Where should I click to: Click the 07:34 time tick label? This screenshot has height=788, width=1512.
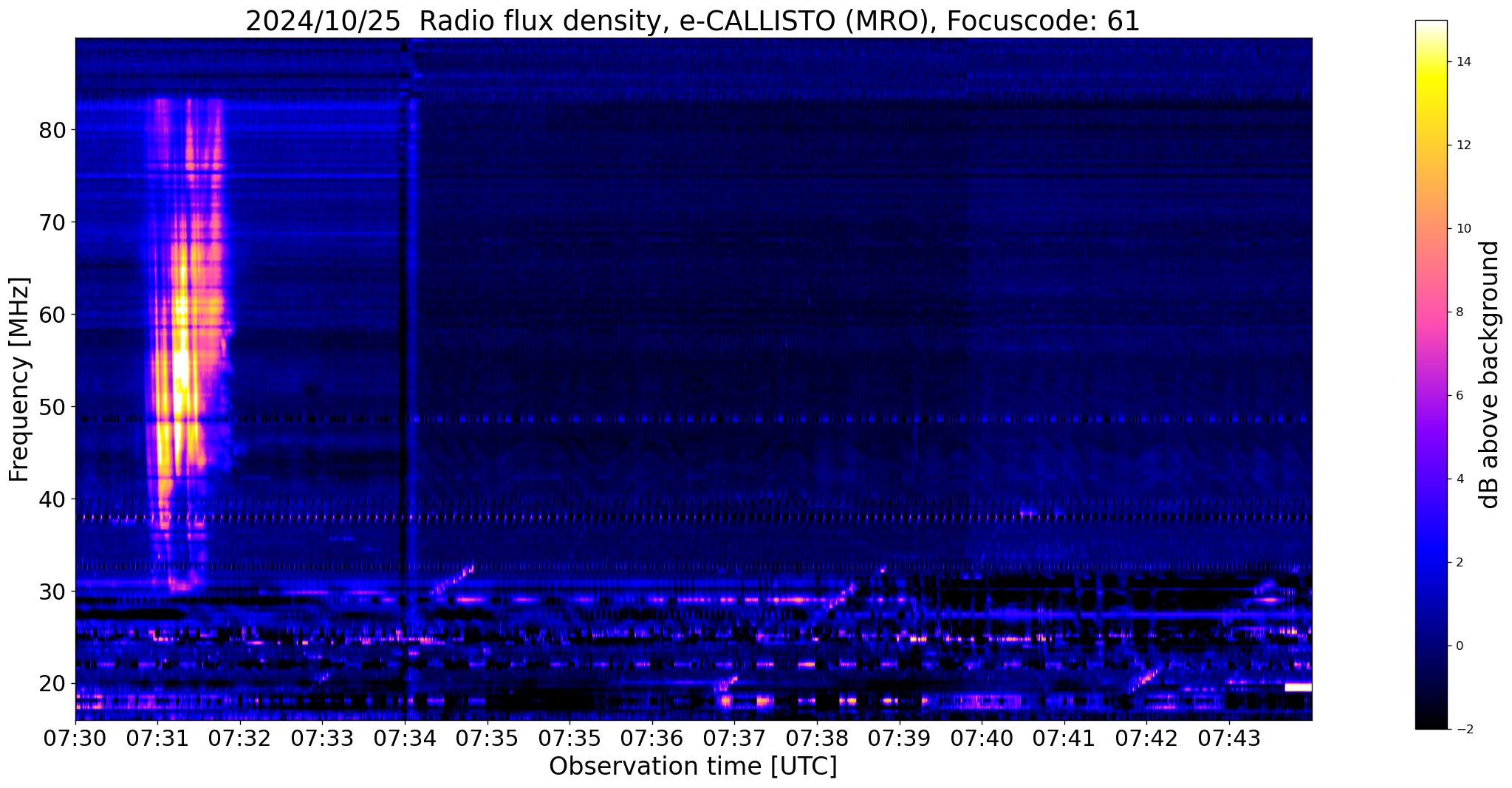[404, 739]
